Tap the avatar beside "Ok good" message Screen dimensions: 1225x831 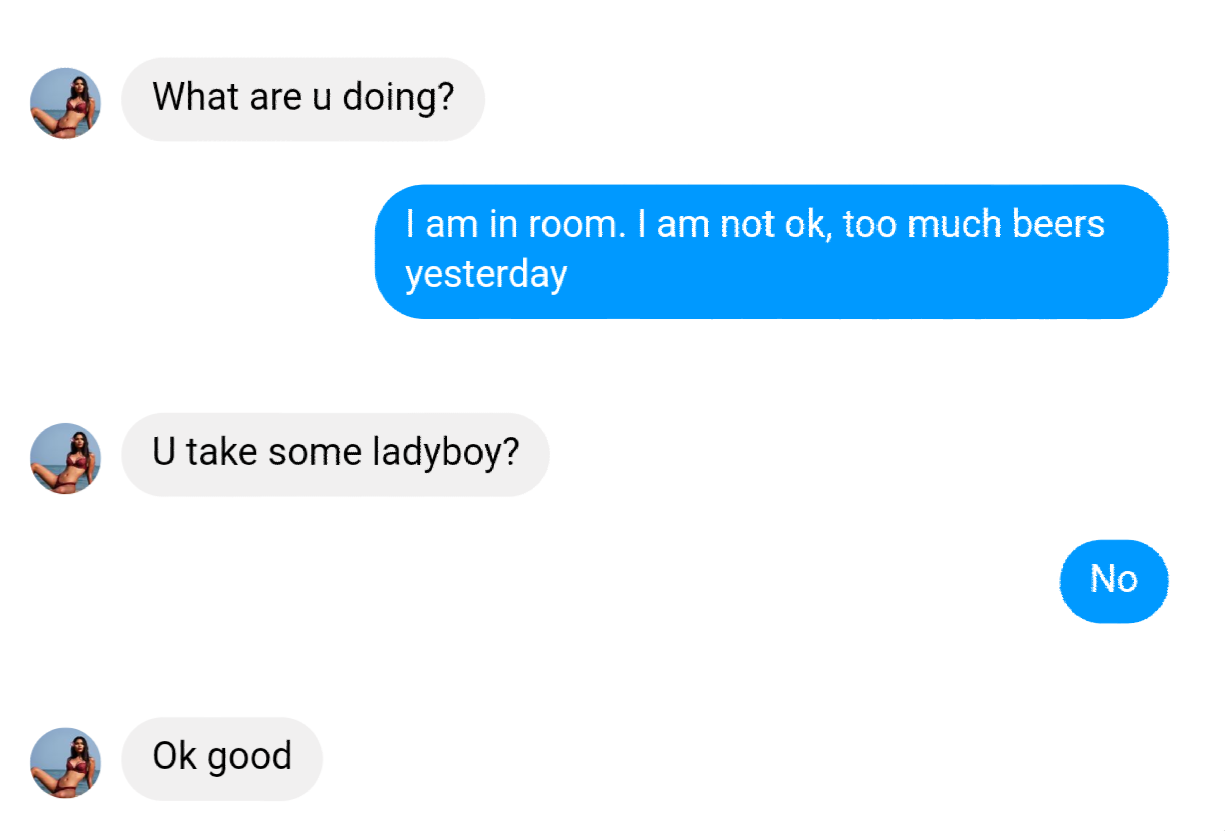[65, 762]
